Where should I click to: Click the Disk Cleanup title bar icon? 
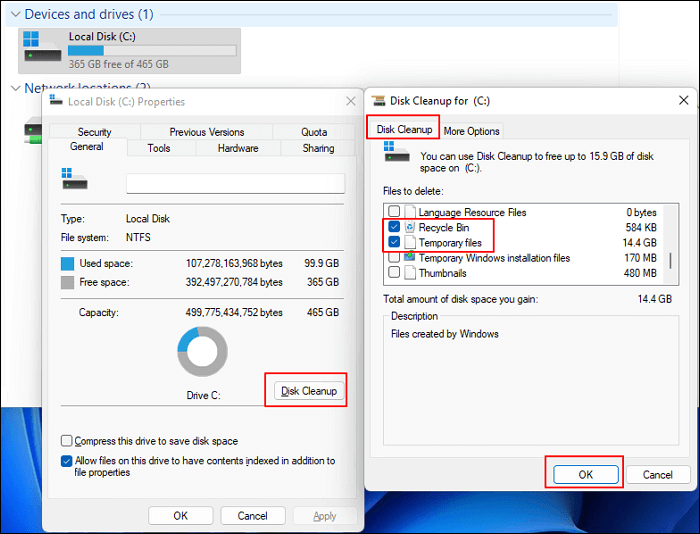pos(379,101)
